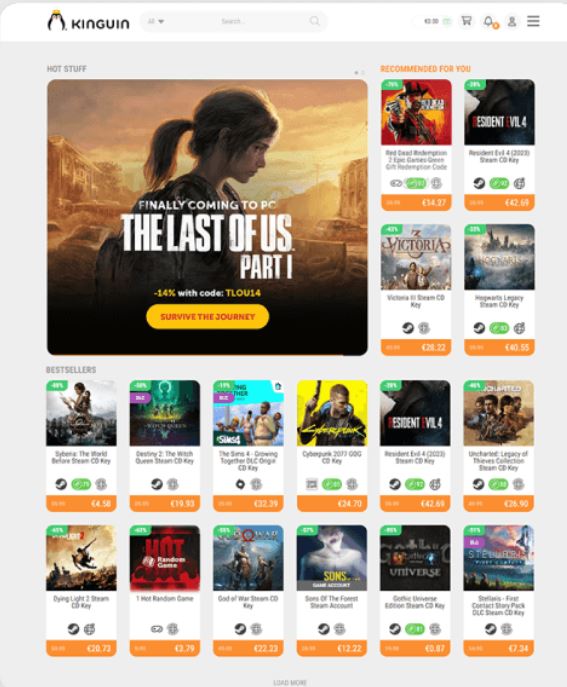The height and width of the screenshot is (687, 567).
Task: Click Hogwarts Legacy Steam CD Key title
Action: coord(499,301)
